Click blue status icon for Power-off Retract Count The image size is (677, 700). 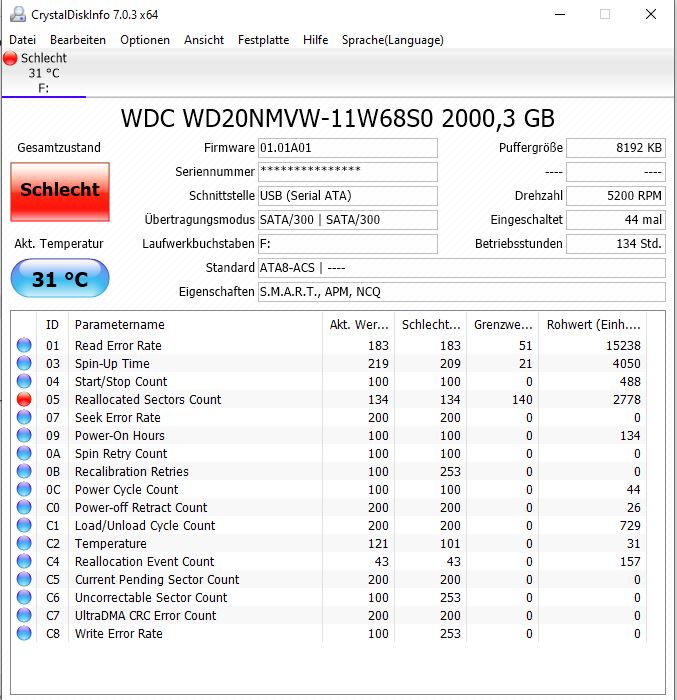pyautogui.click(x=24, y=507)
